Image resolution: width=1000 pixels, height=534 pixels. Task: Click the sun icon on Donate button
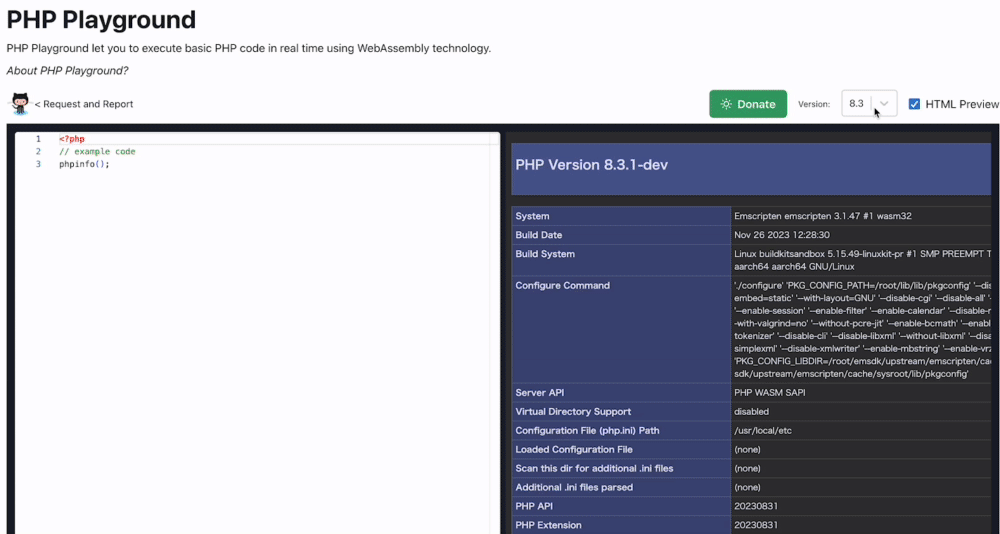726,104
